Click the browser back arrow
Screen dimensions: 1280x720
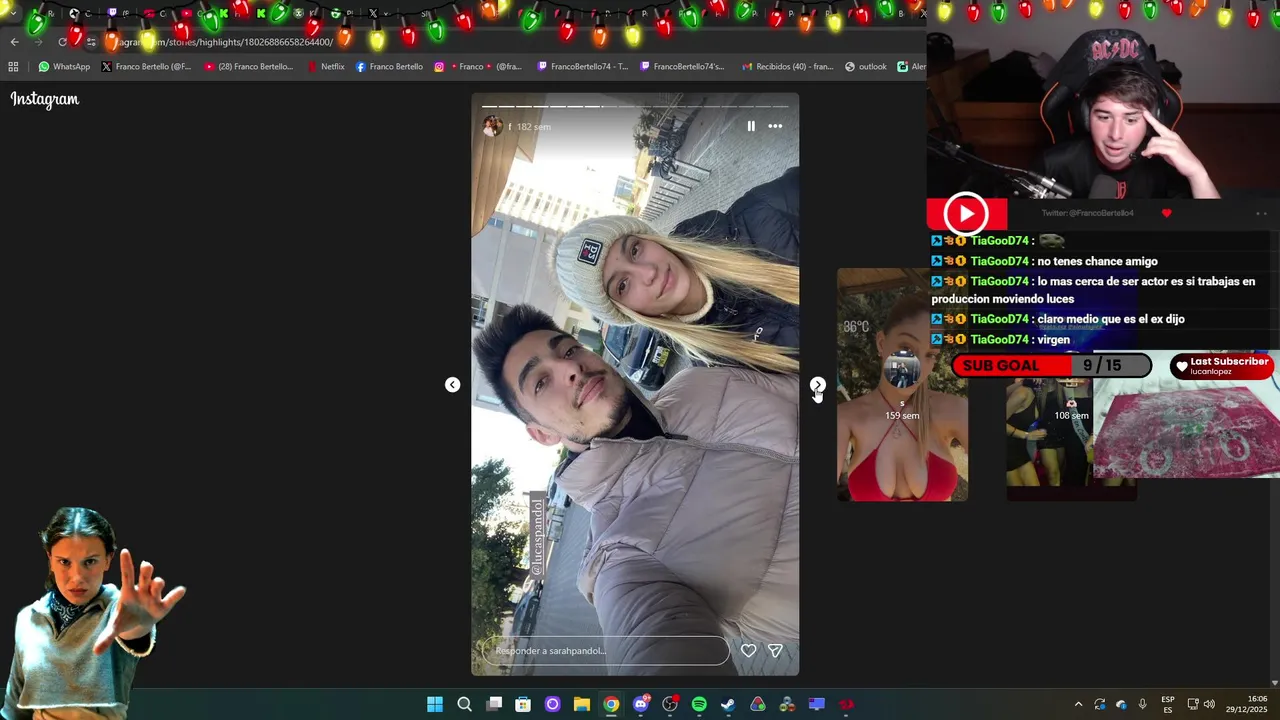click(14, 42)
